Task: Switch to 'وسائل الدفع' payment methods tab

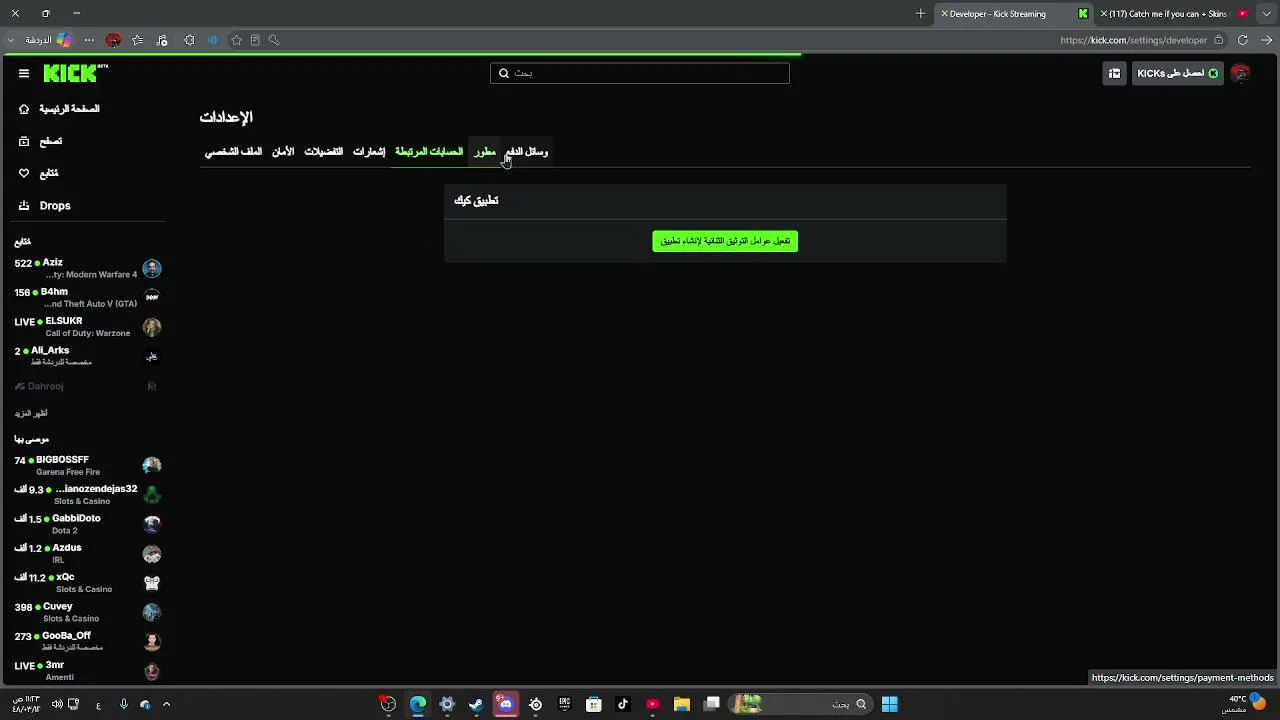Action: (527, 152)
